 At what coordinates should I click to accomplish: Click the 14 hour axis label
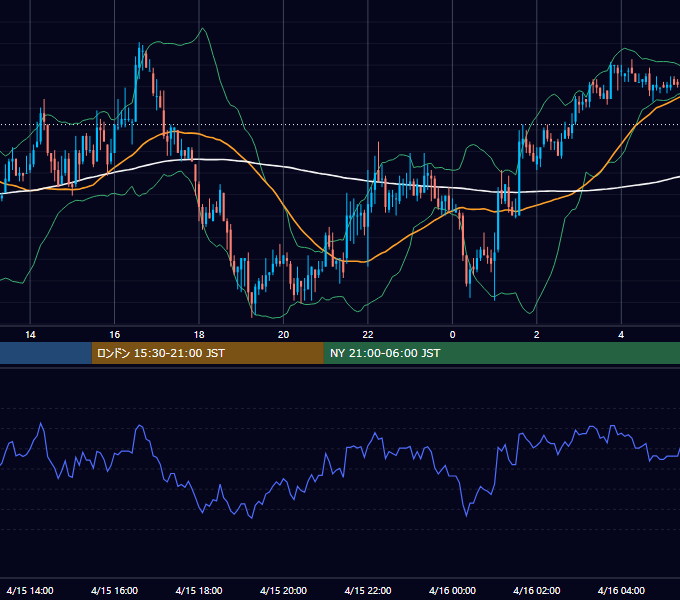30,335
